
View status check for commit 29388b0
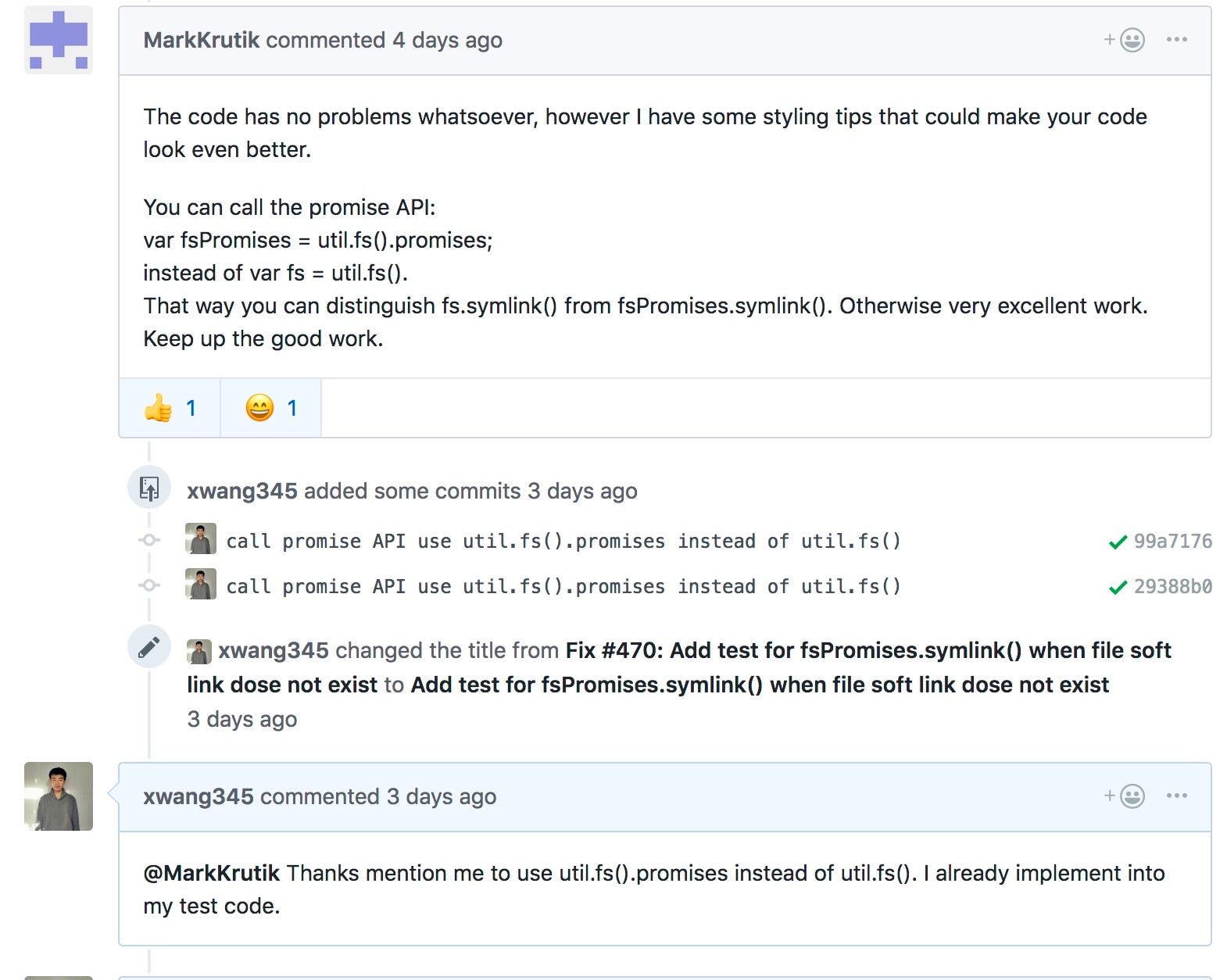1118,587
